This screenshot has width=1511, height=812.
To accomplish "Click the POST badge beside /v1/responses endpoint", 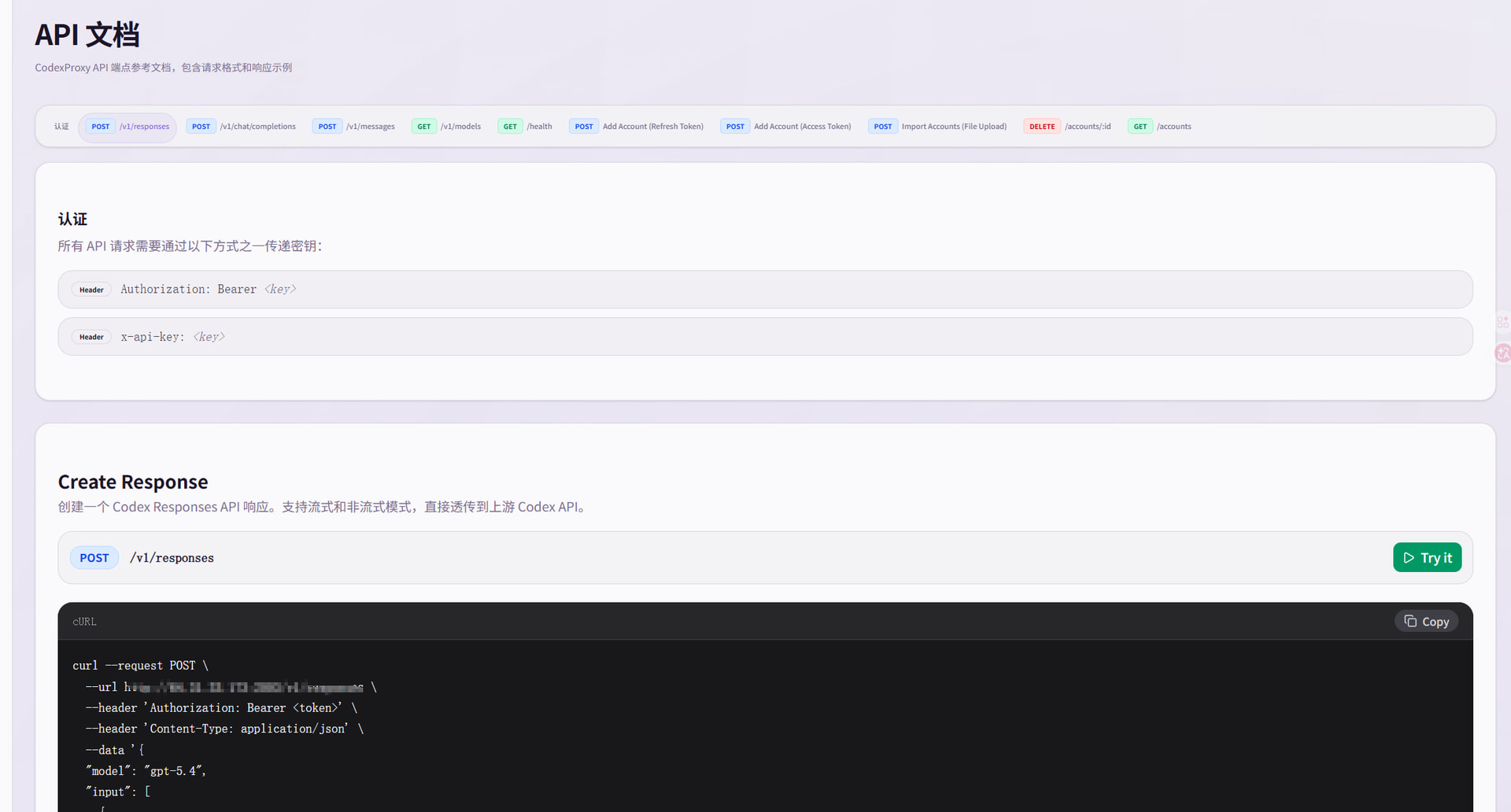I will tap(94, 558).
